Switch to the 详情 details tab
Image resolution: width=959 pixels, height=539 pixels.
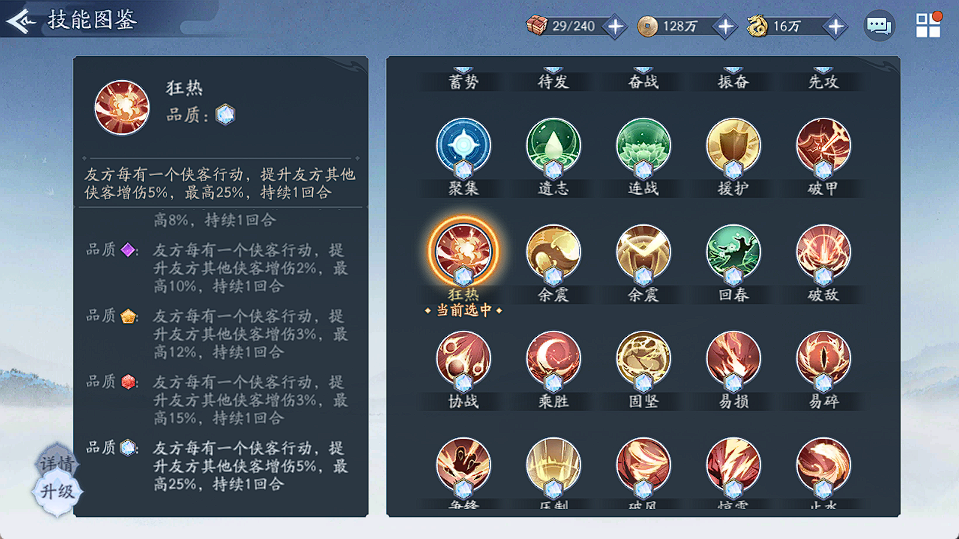pos(56,464)
